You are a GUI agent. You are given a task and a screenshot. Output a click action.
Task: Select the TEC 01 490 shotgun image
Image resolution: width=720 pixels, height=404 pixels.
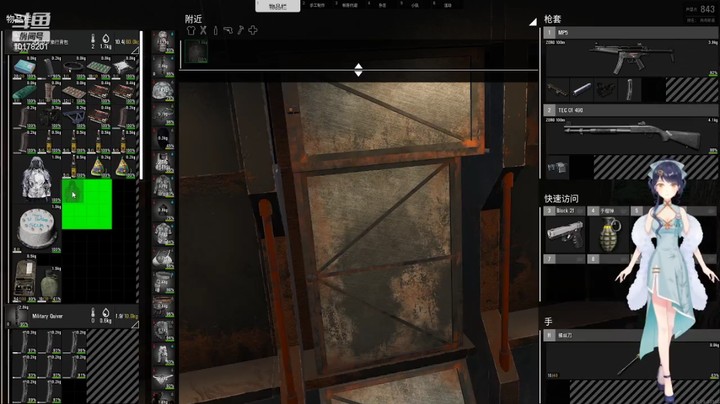point(631,135)
